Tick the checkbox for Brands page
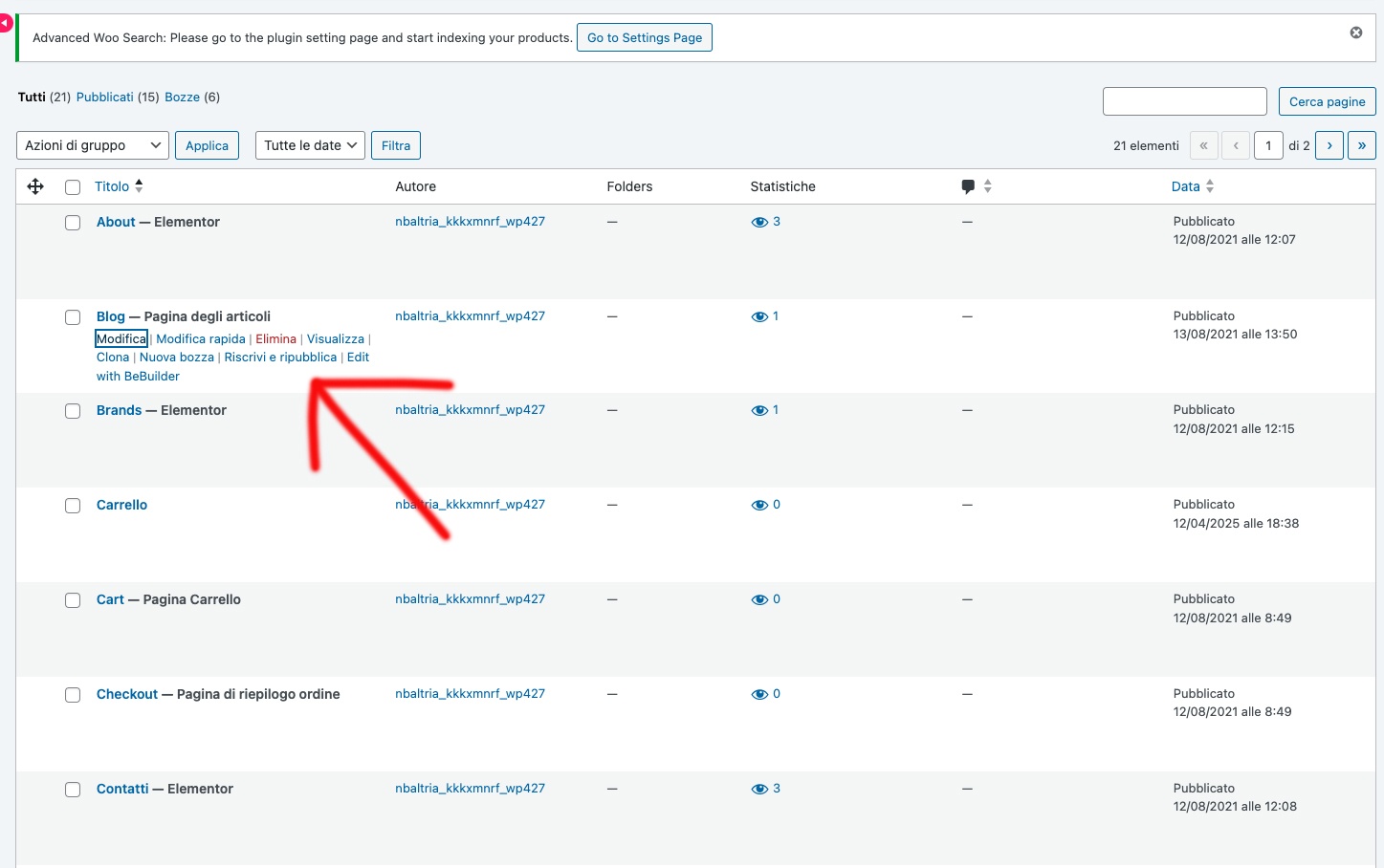 click(73, 411)
